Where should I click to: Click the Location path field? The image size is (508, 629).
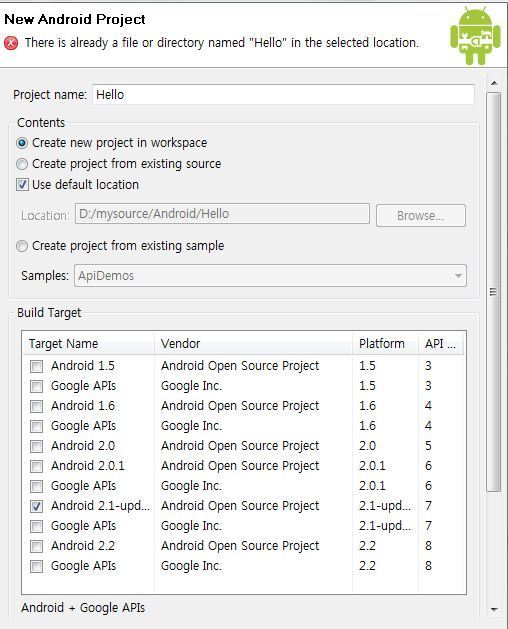[x=222, y=214]
